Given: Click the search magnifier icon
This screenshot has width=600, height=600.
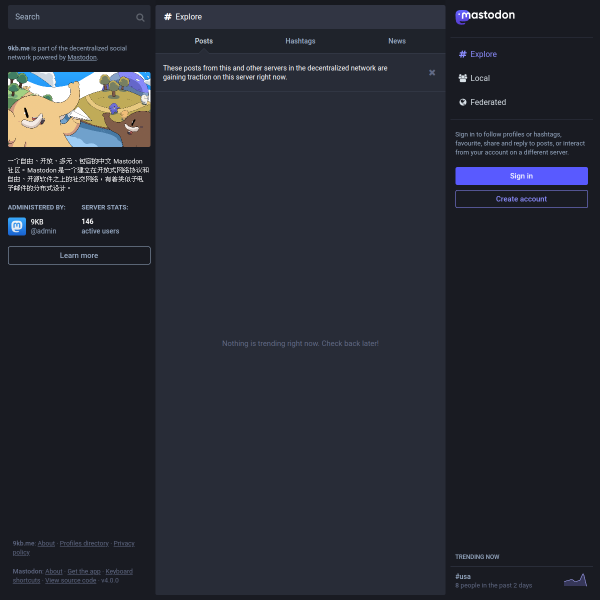Looking at the screenshot, I should [140, 17].
